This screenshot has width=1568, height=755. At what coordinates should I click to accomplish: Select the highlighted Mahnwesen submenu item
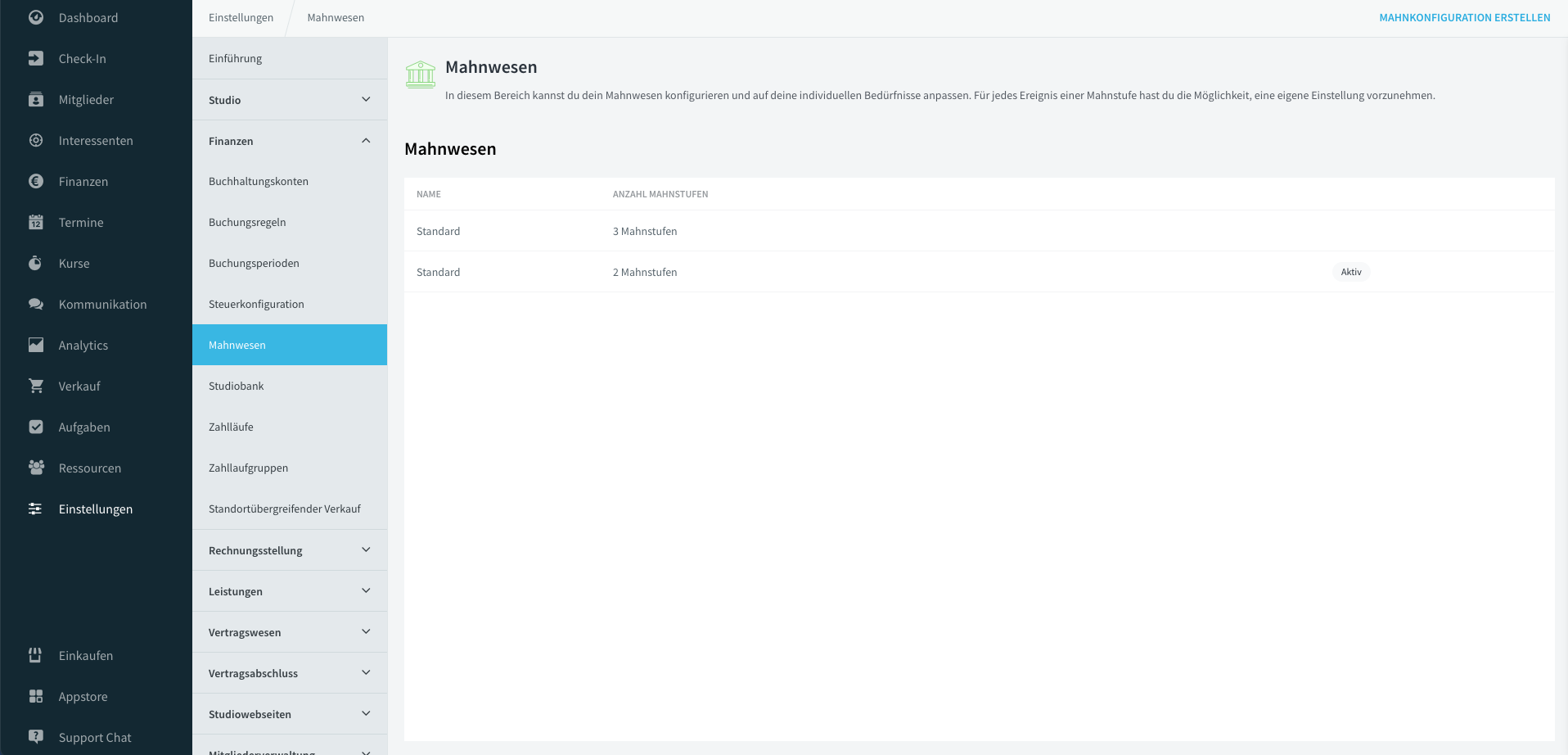click(290, 345)
